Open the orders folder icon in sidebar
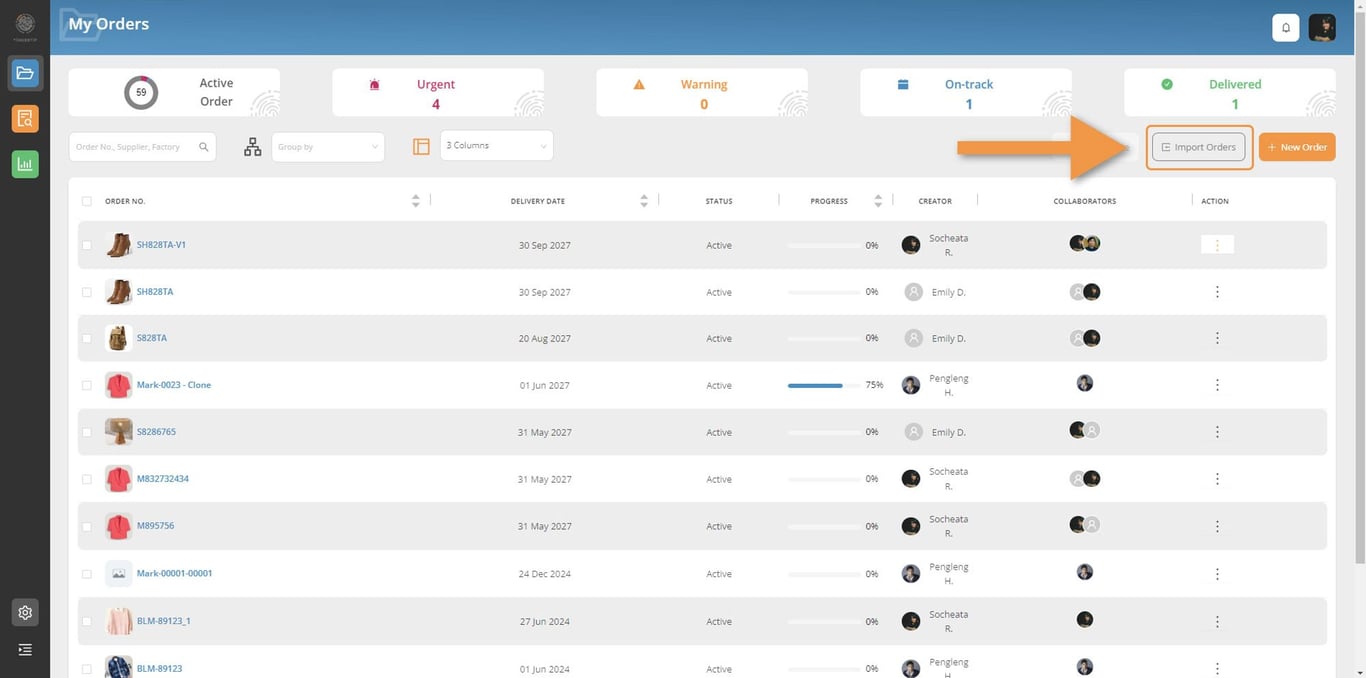Image resolution: width=1366 pixels, height=678 pixels. click(x=25, y=74)
